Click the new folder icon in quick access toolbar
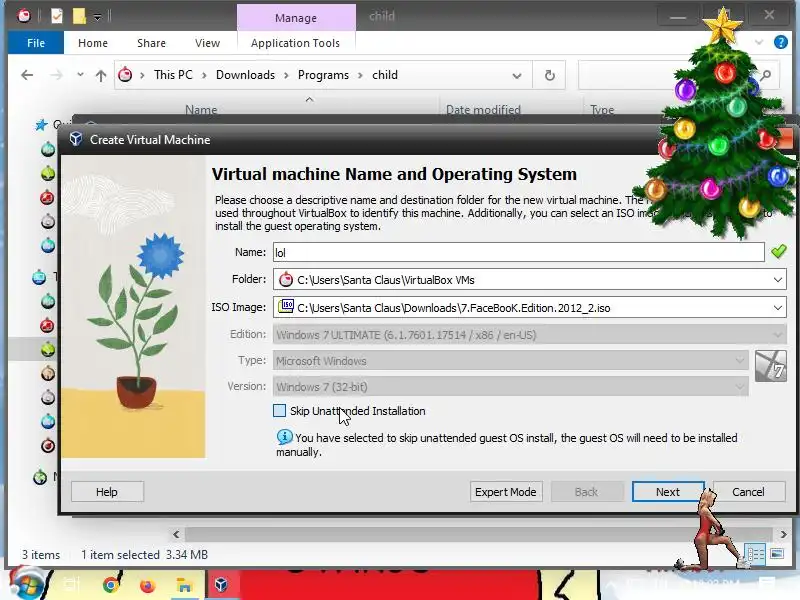 tap(79, 16)
